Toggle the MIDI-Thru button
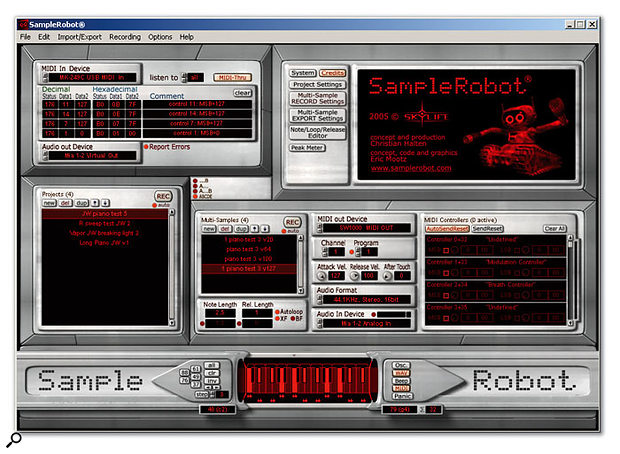Screen dimensions: 620x454 232,78
